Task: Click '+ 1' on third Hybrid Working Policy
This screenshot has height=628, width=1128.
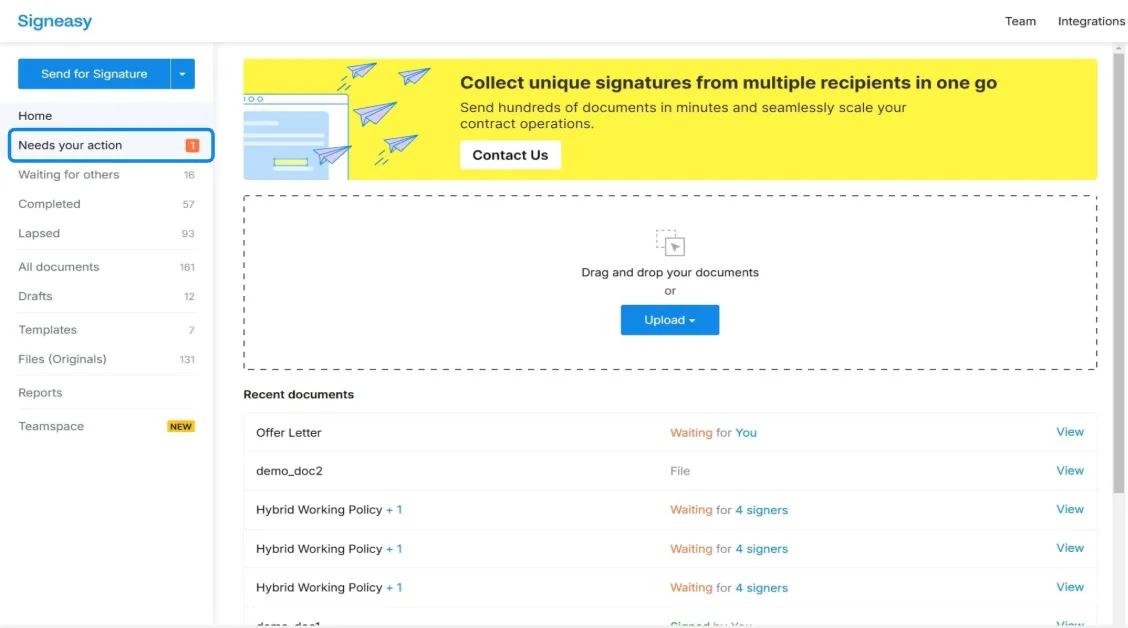Action: pyautogui.click(x=394, y=588)
